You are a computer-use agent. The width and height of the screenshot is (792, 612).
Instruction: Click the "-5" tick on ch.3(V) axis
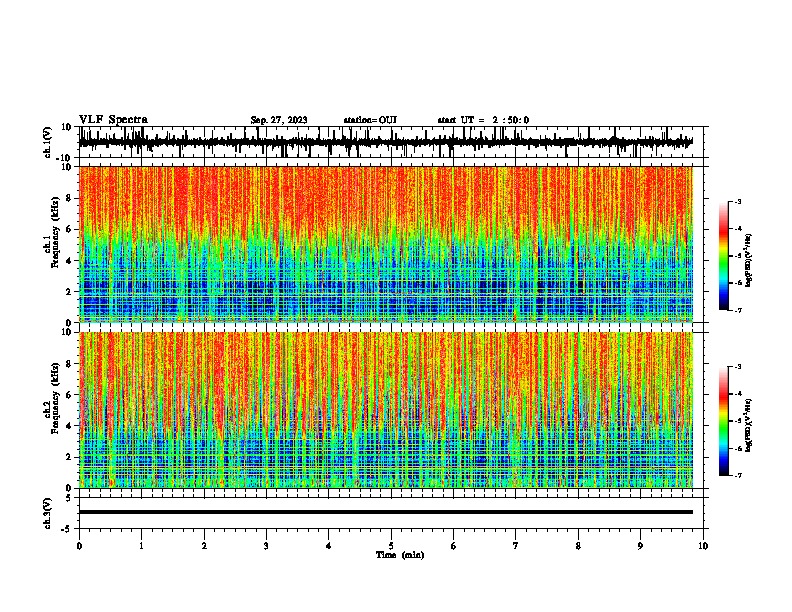pos(68,529)
